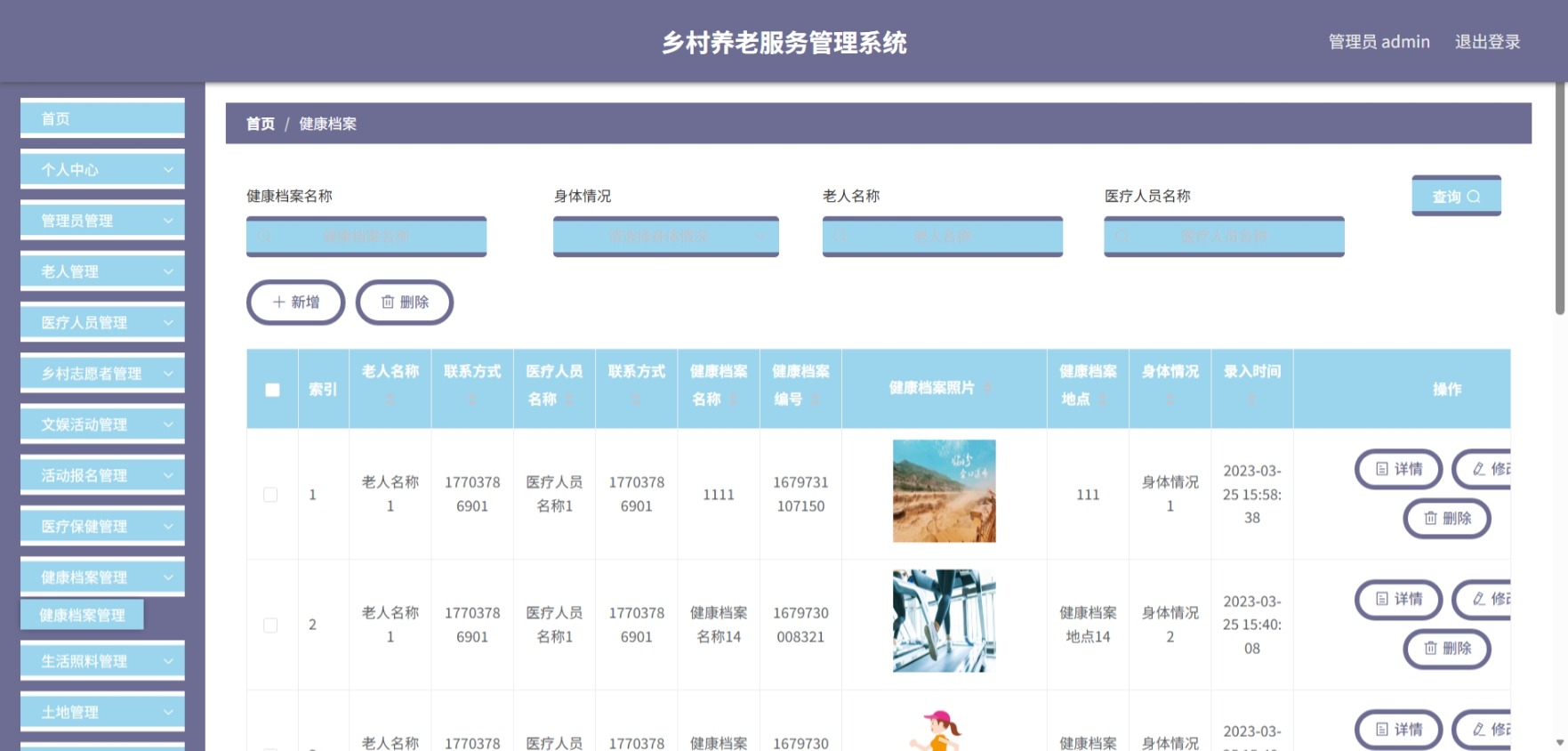
Task: Click the 健康档案名称14 cell
Action: coord(719,625)
